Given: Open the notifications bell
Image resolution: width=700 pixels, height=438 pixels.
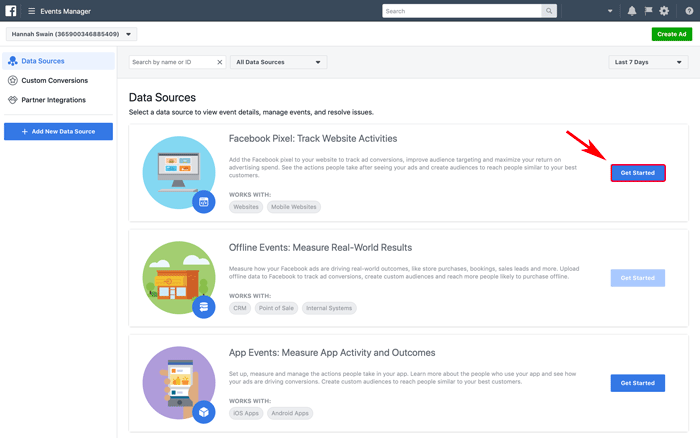Looking at the screenshot, I should (632, 11).
